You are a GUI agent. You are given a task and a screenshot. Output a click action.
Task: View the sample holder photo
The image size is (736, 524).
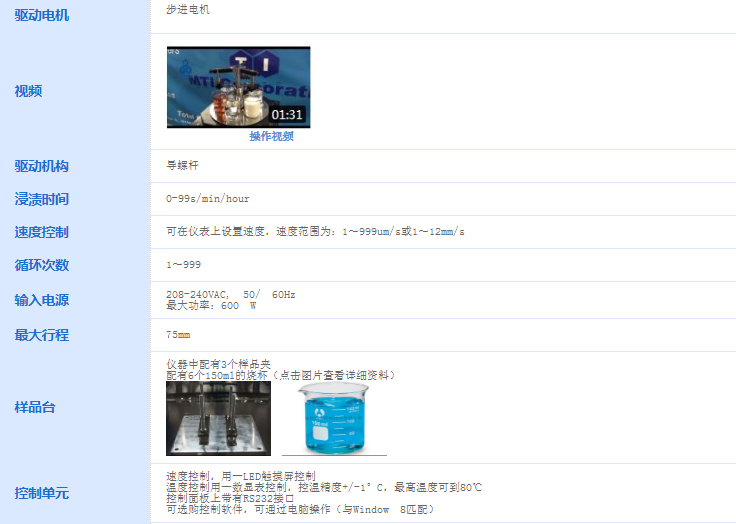point(218,418)
